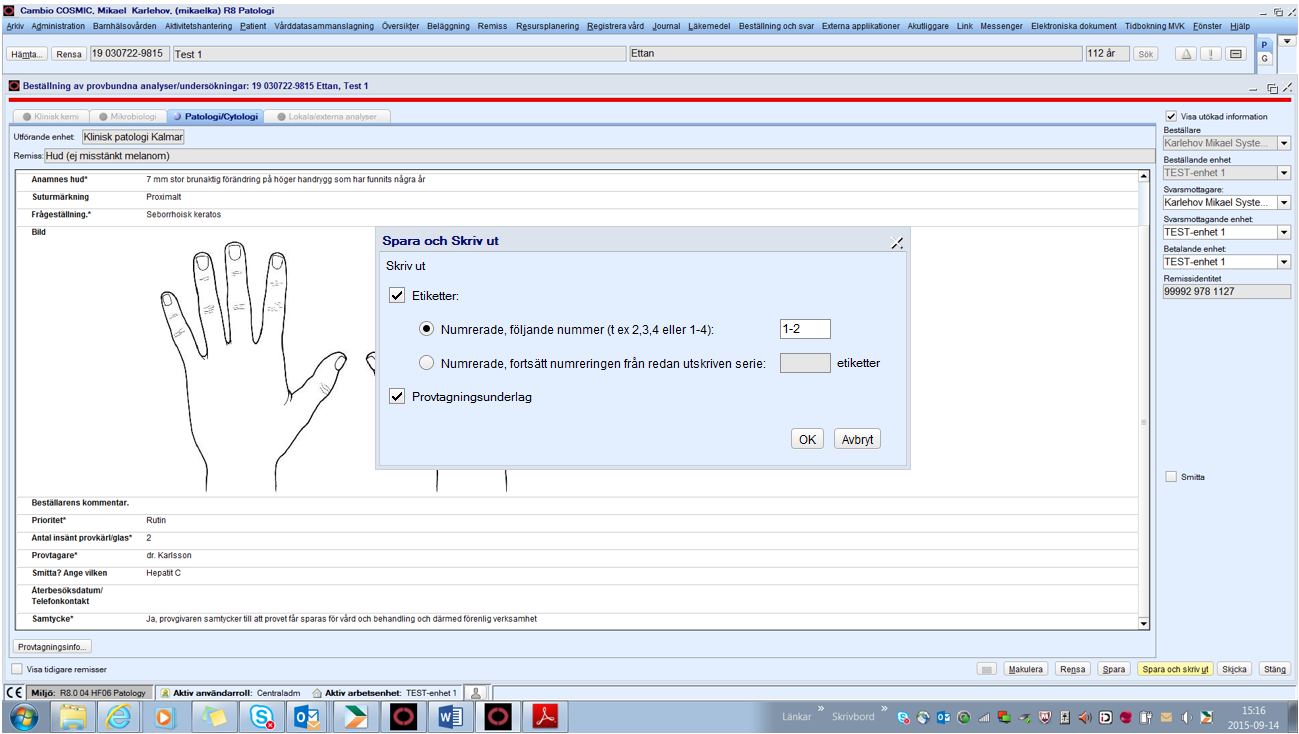Screen dimensions: 1299x734
Task: Open the Beställare dropdown
Action: tap(1284, 143)
